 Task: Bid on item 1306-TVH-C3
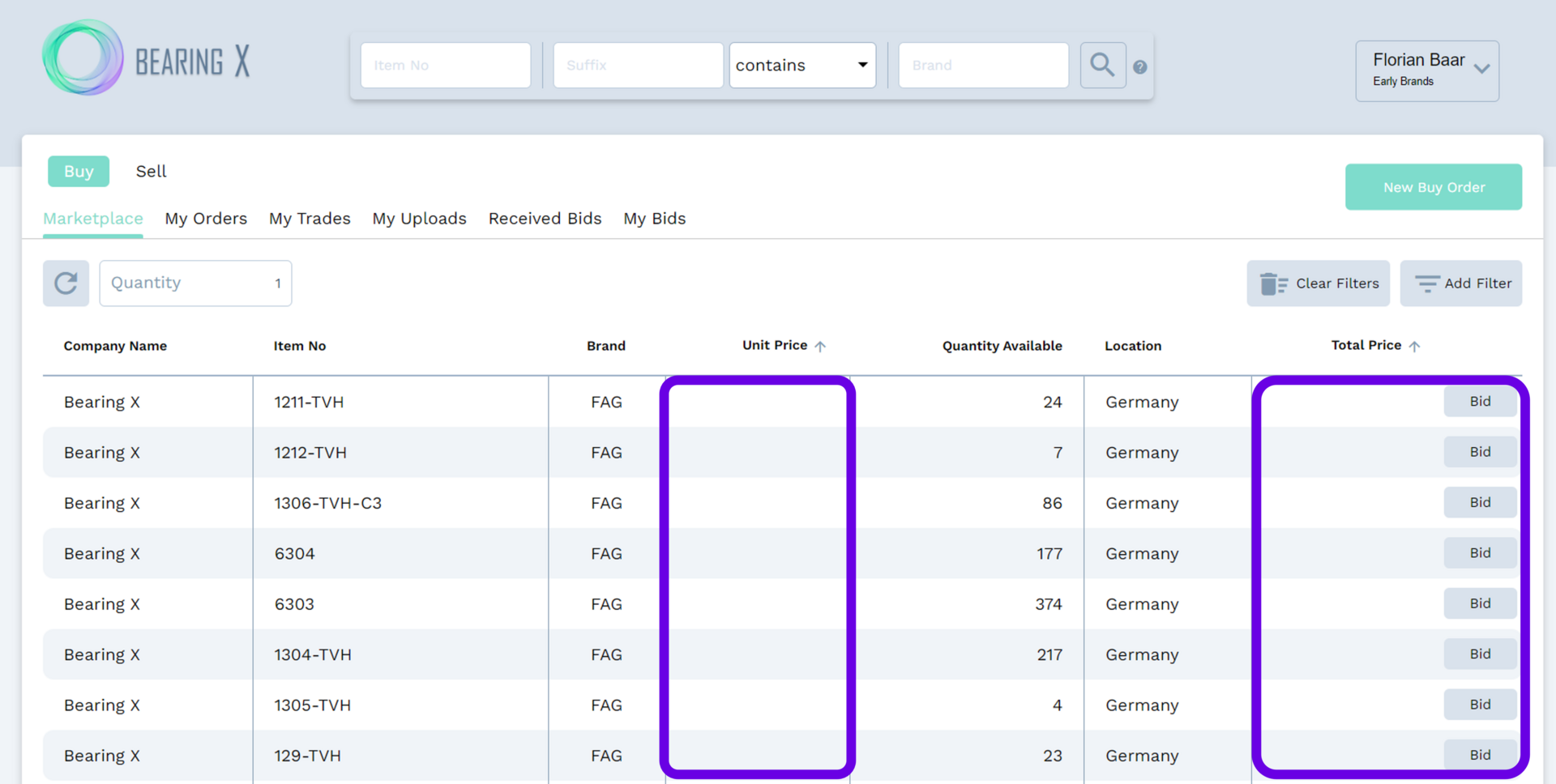(1480, 502)
